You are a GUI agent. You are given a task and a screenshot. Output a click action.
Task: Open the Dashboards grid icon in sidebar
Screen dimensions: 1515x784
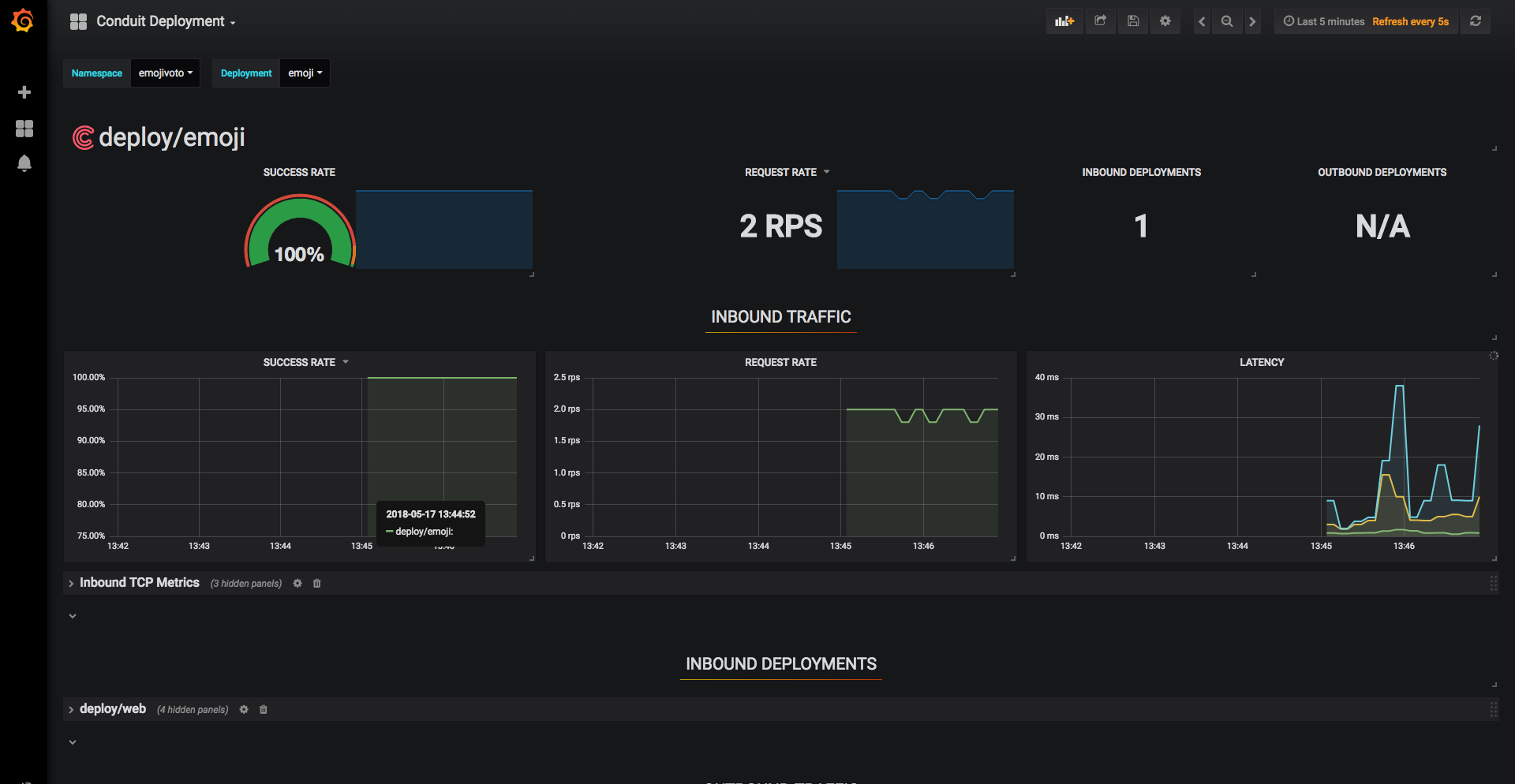(x=24, y=129)
